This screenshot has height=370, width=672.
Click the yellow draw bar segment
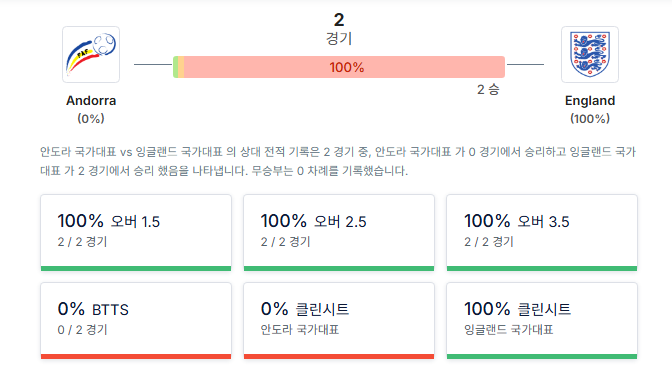(x=181, y=67)
